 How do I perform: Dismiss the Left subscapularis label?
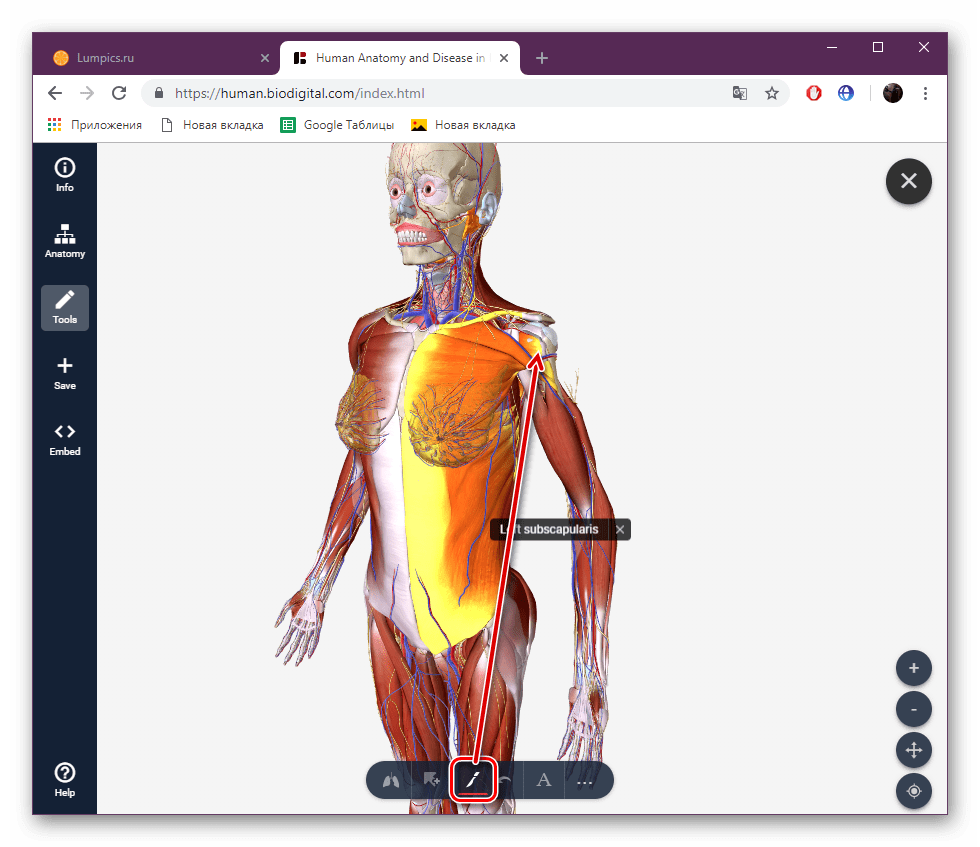click(620, 529)
